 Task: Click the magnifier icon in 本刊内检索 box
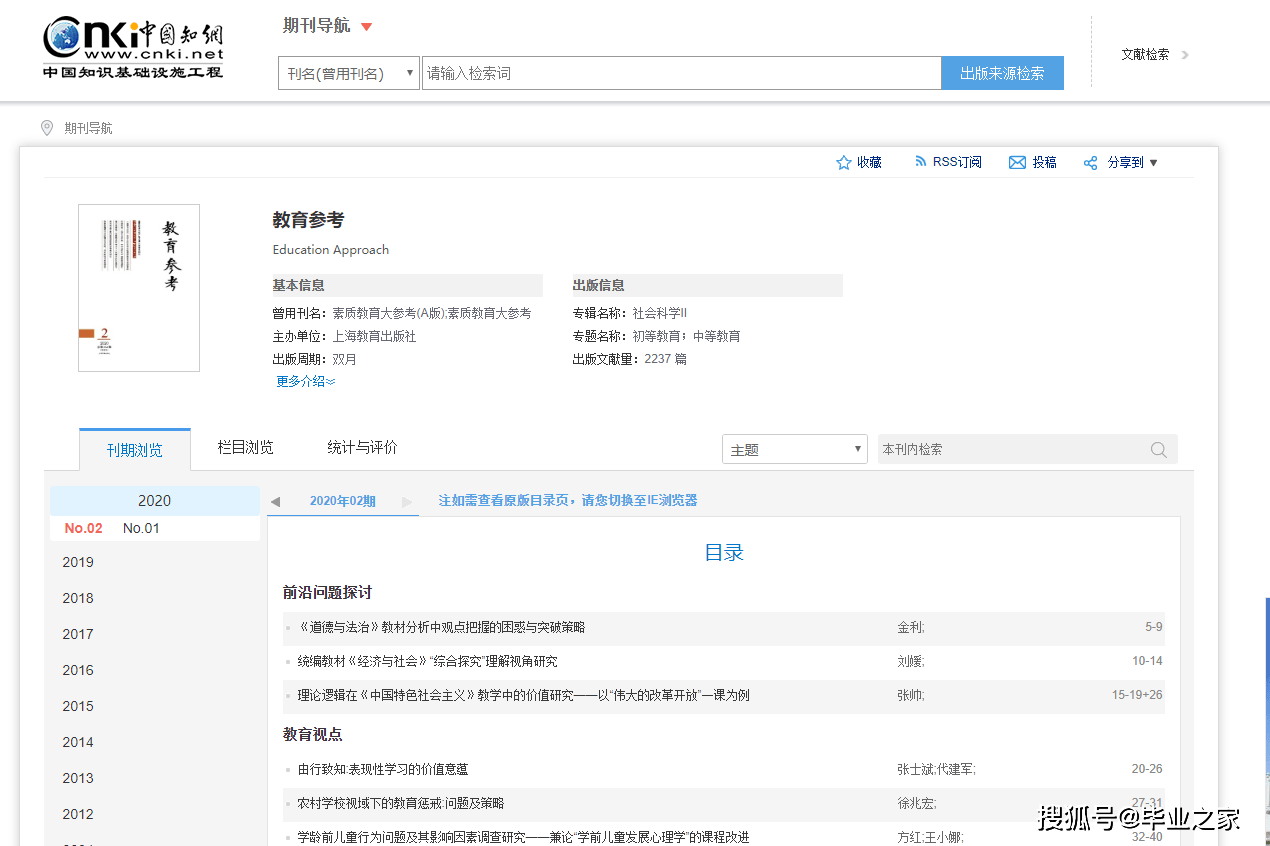(x=1158, y=449)
